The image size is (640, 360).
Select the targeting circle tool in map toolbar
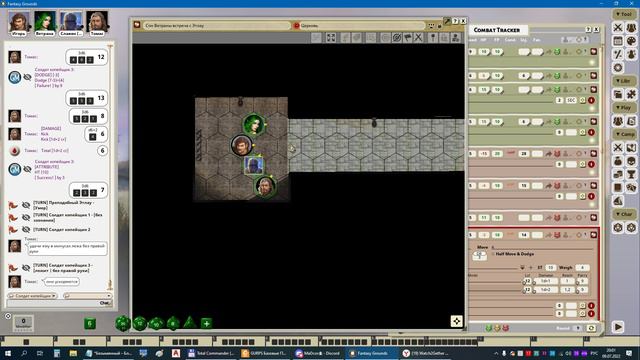point(397,38)
